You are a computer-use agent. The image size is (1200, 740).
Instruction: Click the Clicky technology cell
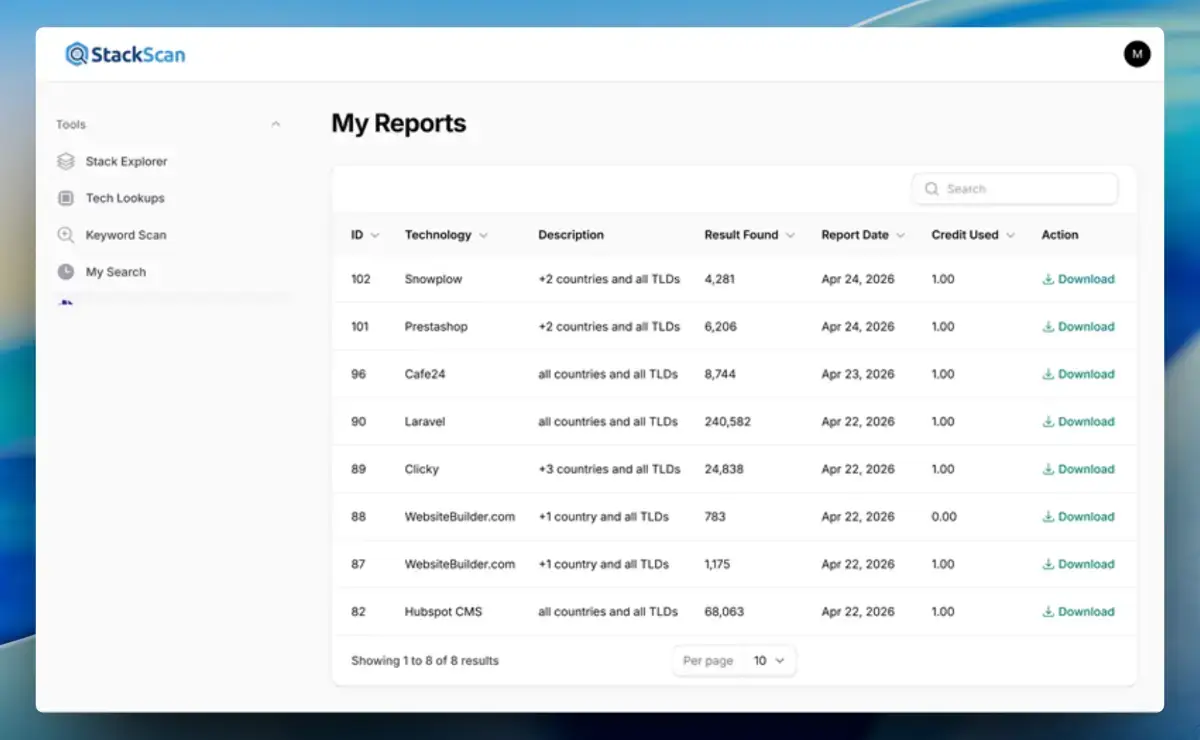click(421, 470)
